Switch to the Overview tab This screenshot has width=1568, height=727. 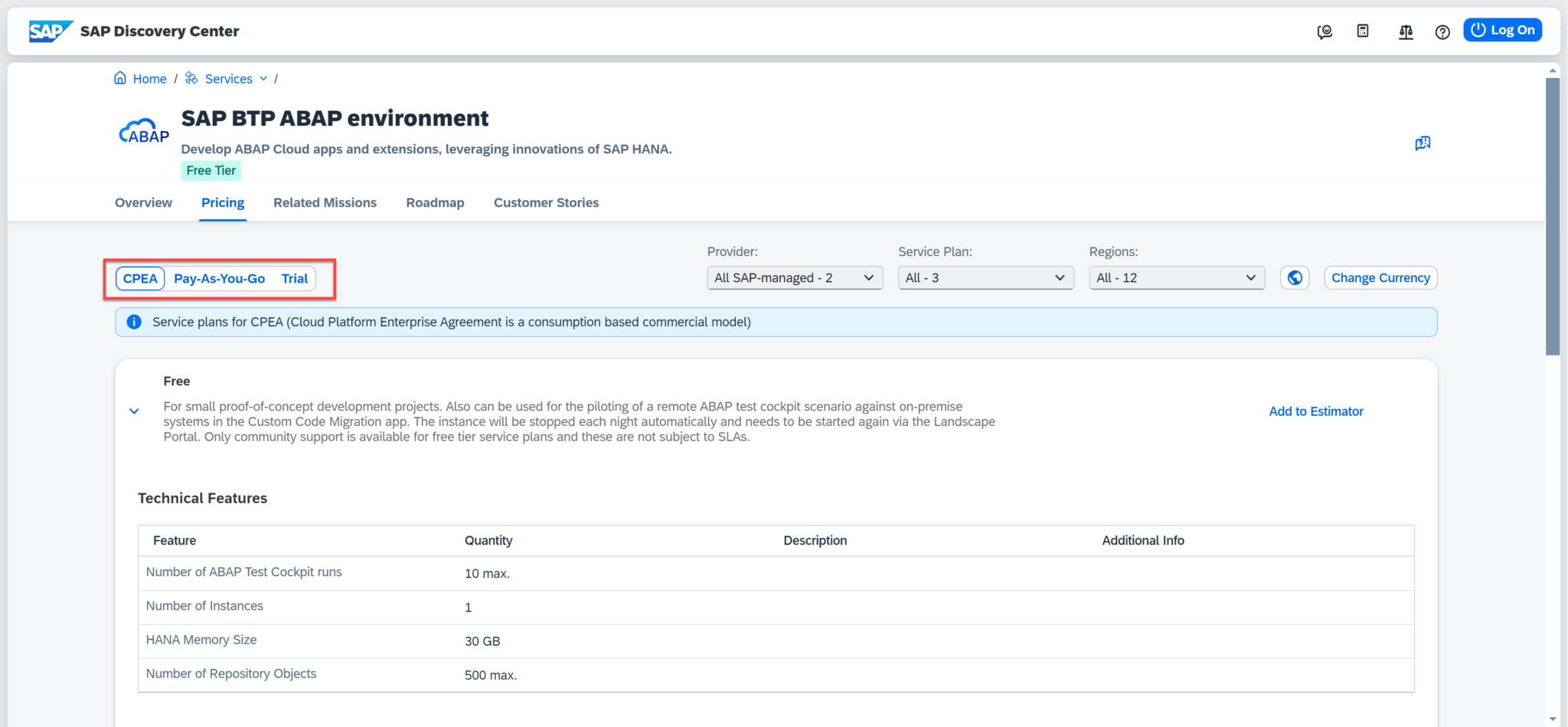point(143,202)
